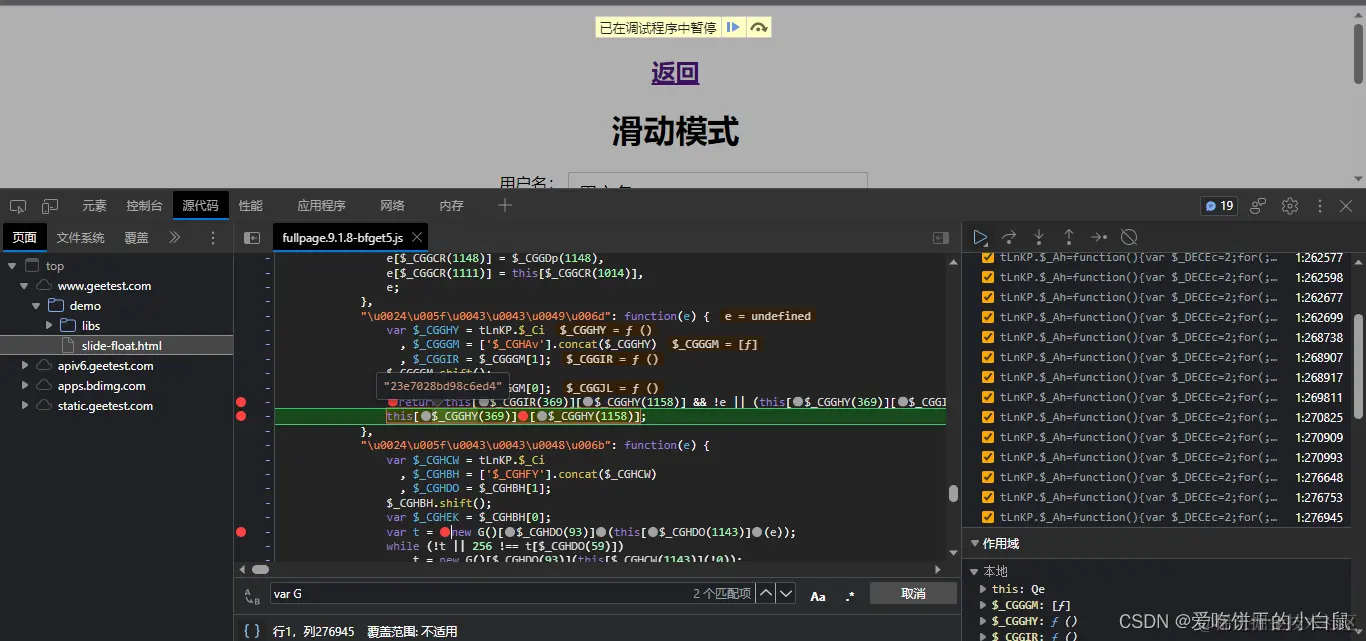Image resolution: width=1366 pixels, height=641 pixels.
Task: Expand apiv6.geetest.com domain
Action: [24, 366]
